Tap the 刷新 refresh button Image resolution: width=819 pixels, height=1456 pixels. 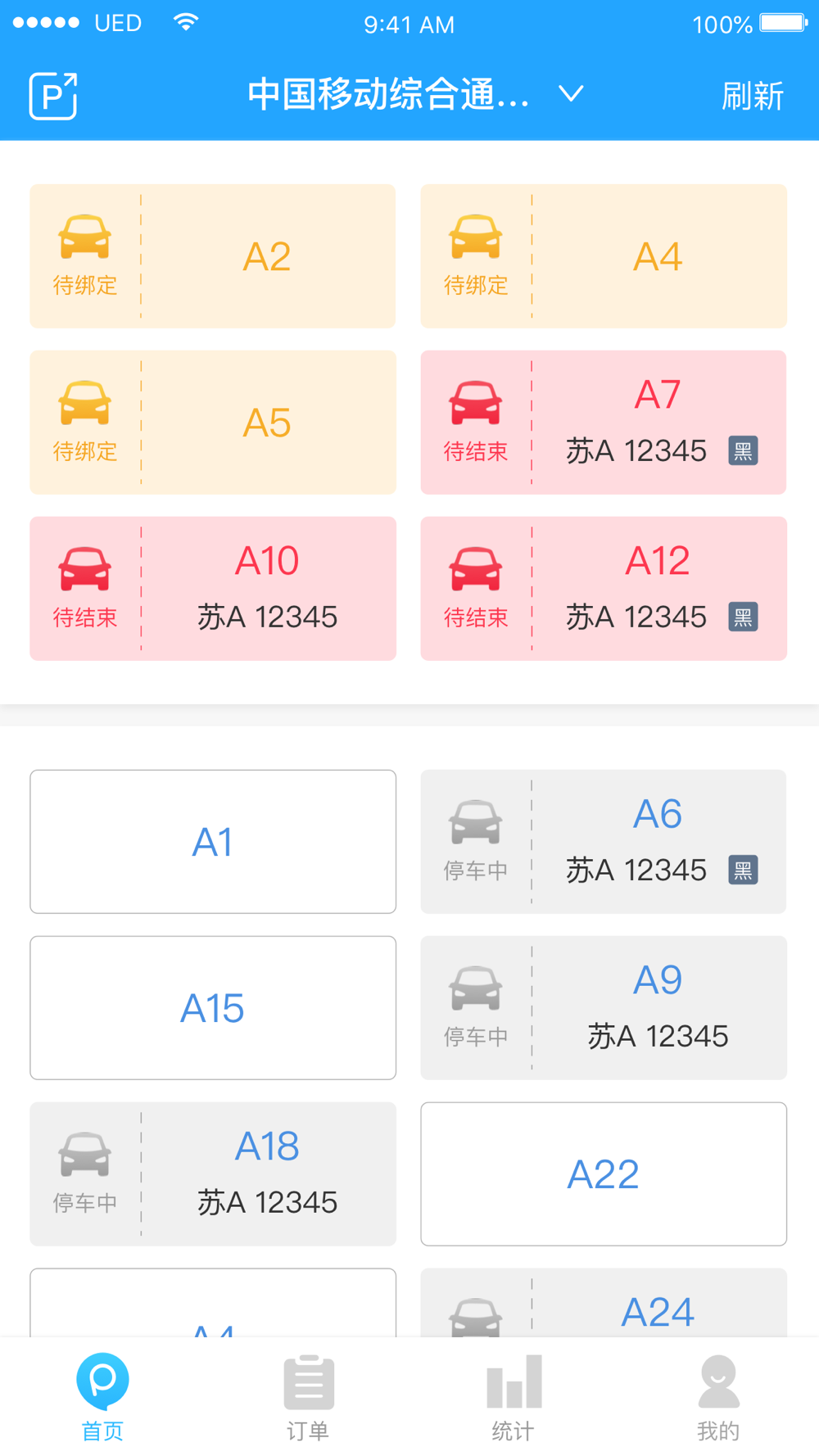pos(753,96)
